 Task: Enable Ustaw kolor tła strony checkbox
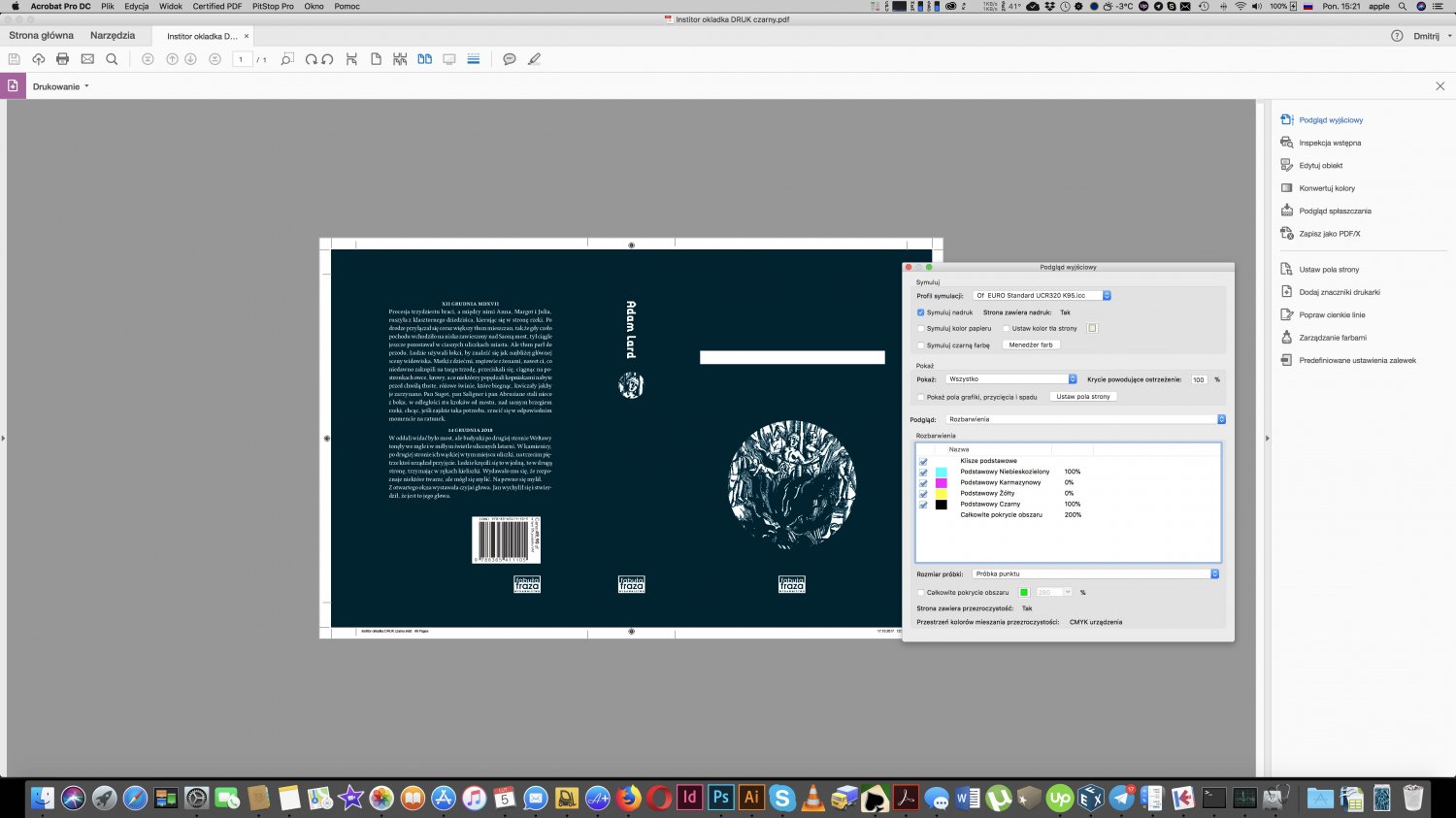pyautogui.click(x=1007, y=329)
